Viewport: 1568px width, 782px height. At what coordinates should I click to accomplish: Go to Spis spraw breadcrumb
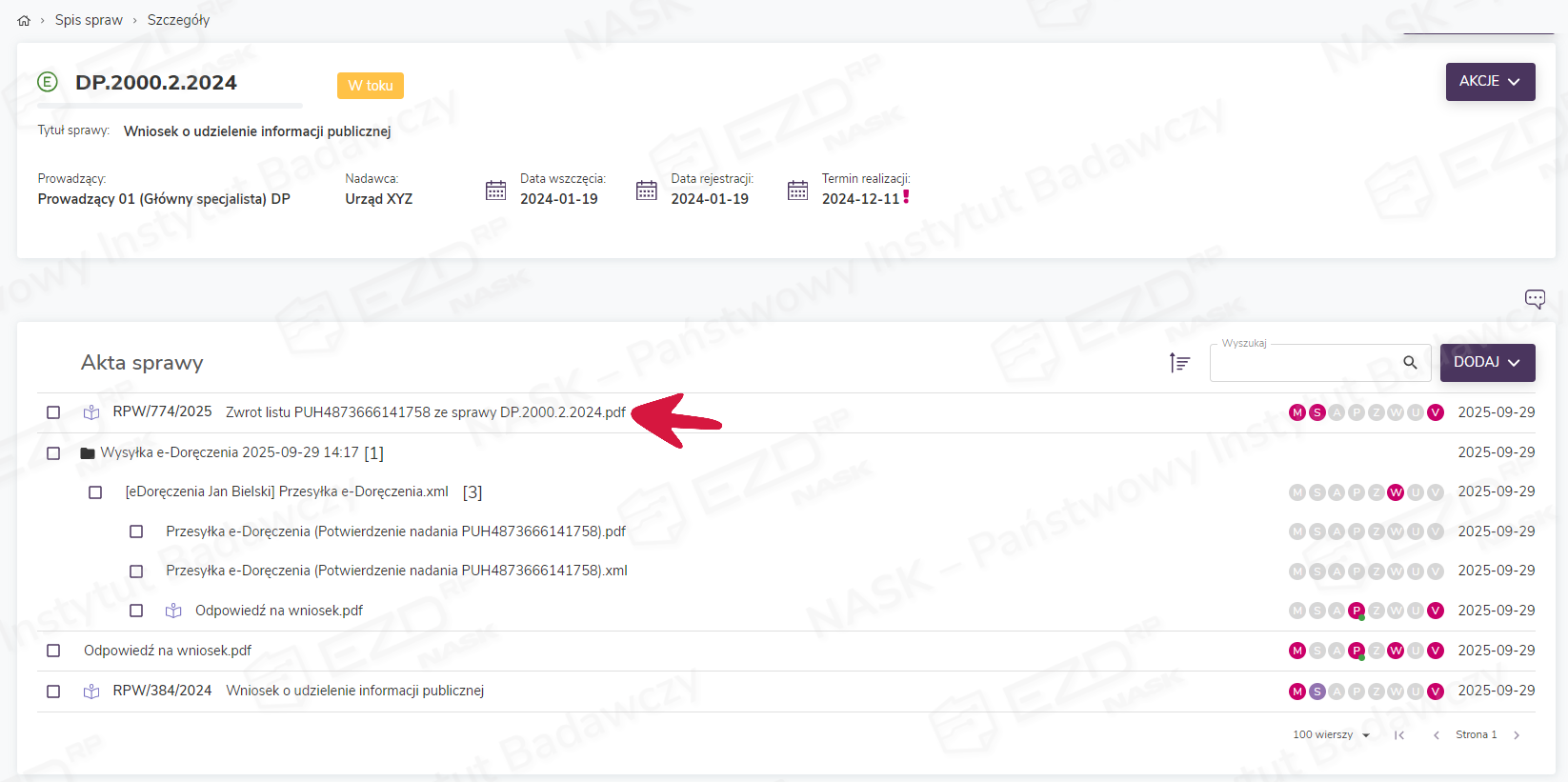pyautogui.click(x=89, y=20)
